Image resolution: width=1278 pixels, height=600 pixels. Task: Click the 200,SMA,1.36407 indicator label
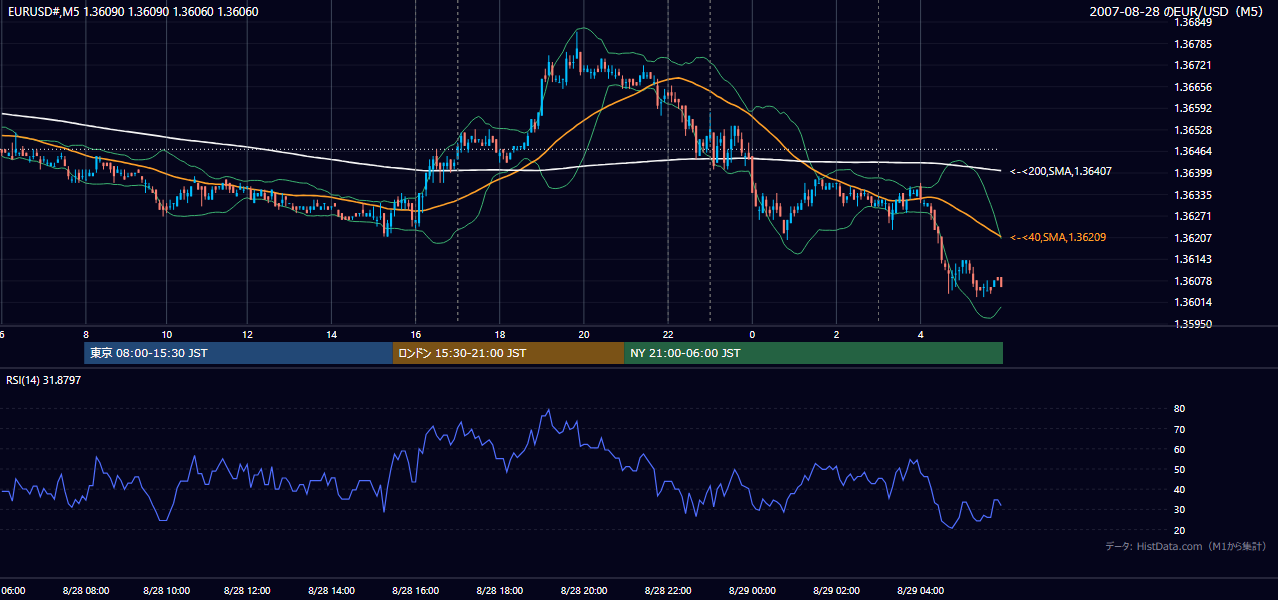click(x=1060, y=172)
